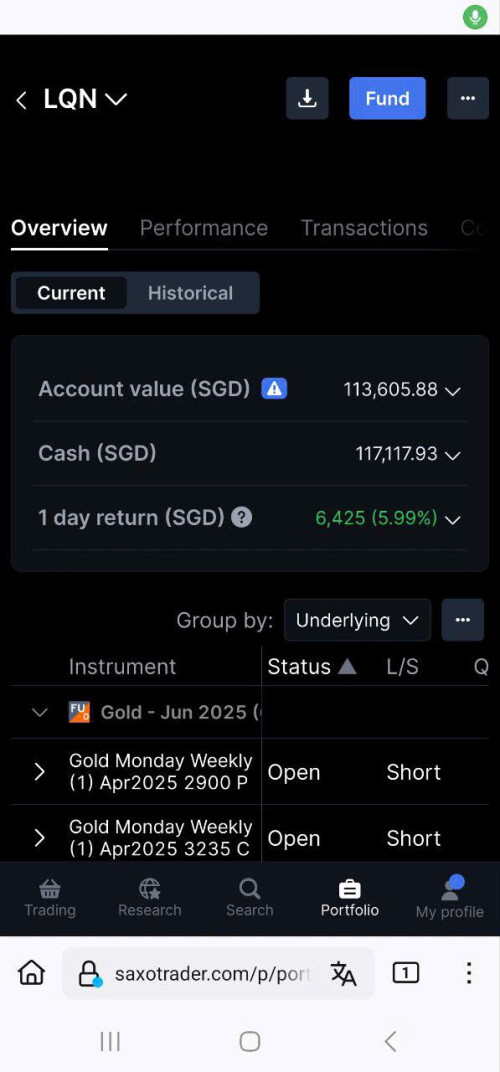Tap the Search magnifier in the bottom bar
Screen dimensions: 500x1072
coord(250,888)
